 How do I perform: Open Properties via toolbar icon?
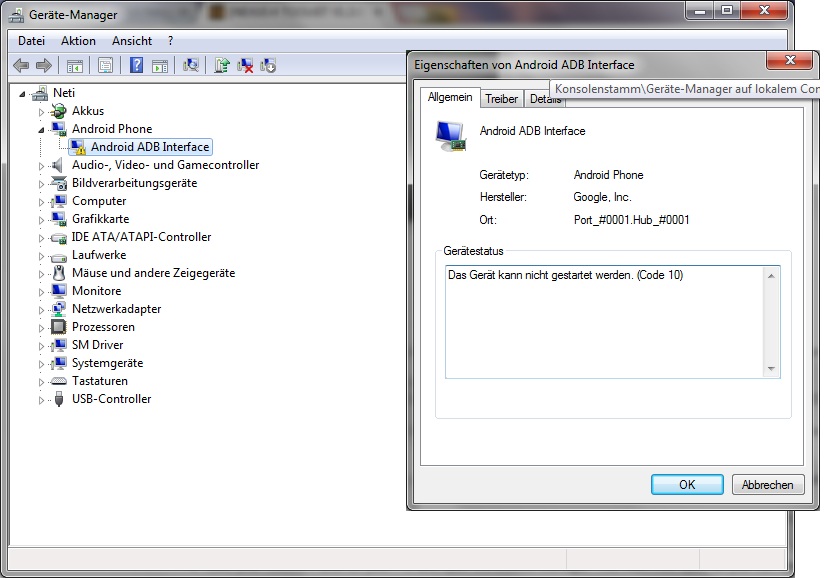(105, 66)
